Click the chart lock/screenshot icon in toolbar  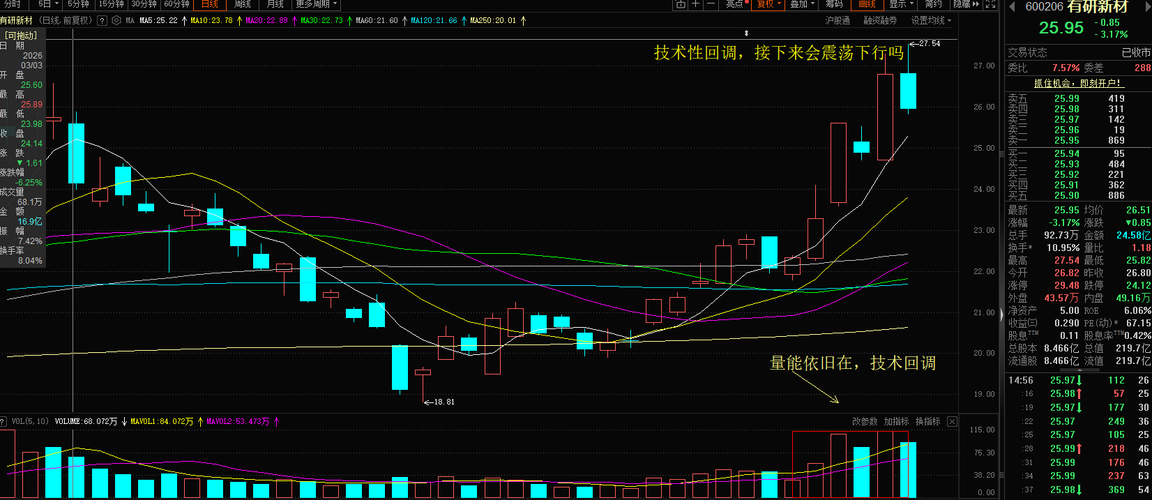click(681, 4)
